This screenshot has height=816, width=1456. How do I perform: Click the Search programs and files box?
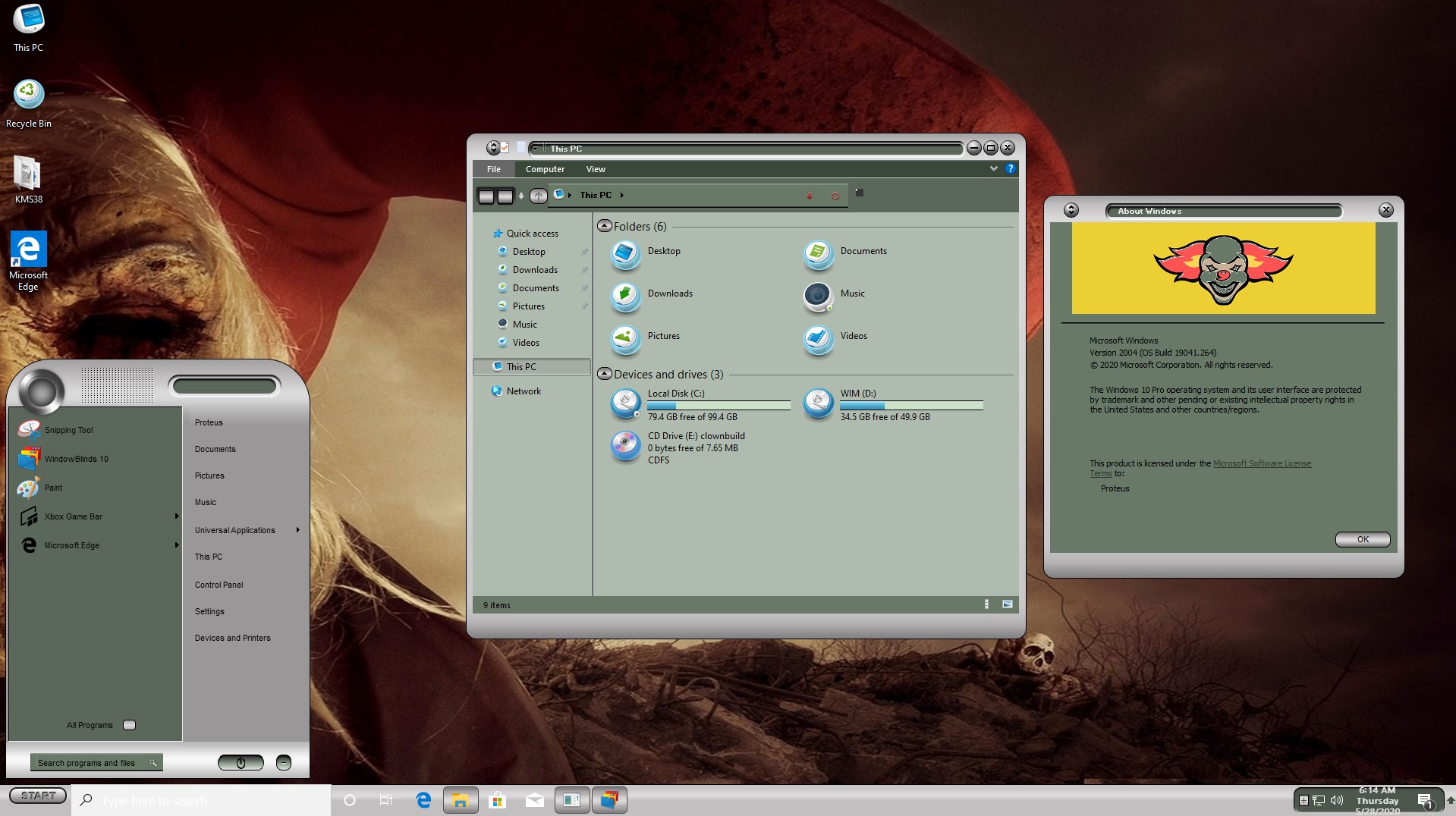[x=96, y=763]
